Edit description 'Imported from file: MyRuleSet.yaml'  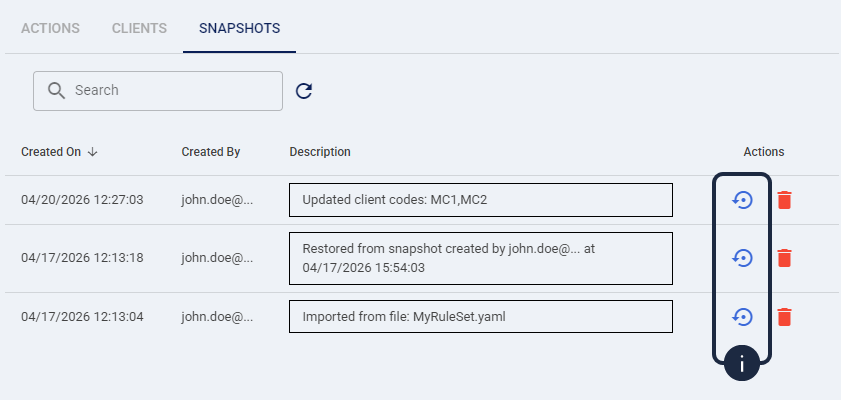pos(480,317)
